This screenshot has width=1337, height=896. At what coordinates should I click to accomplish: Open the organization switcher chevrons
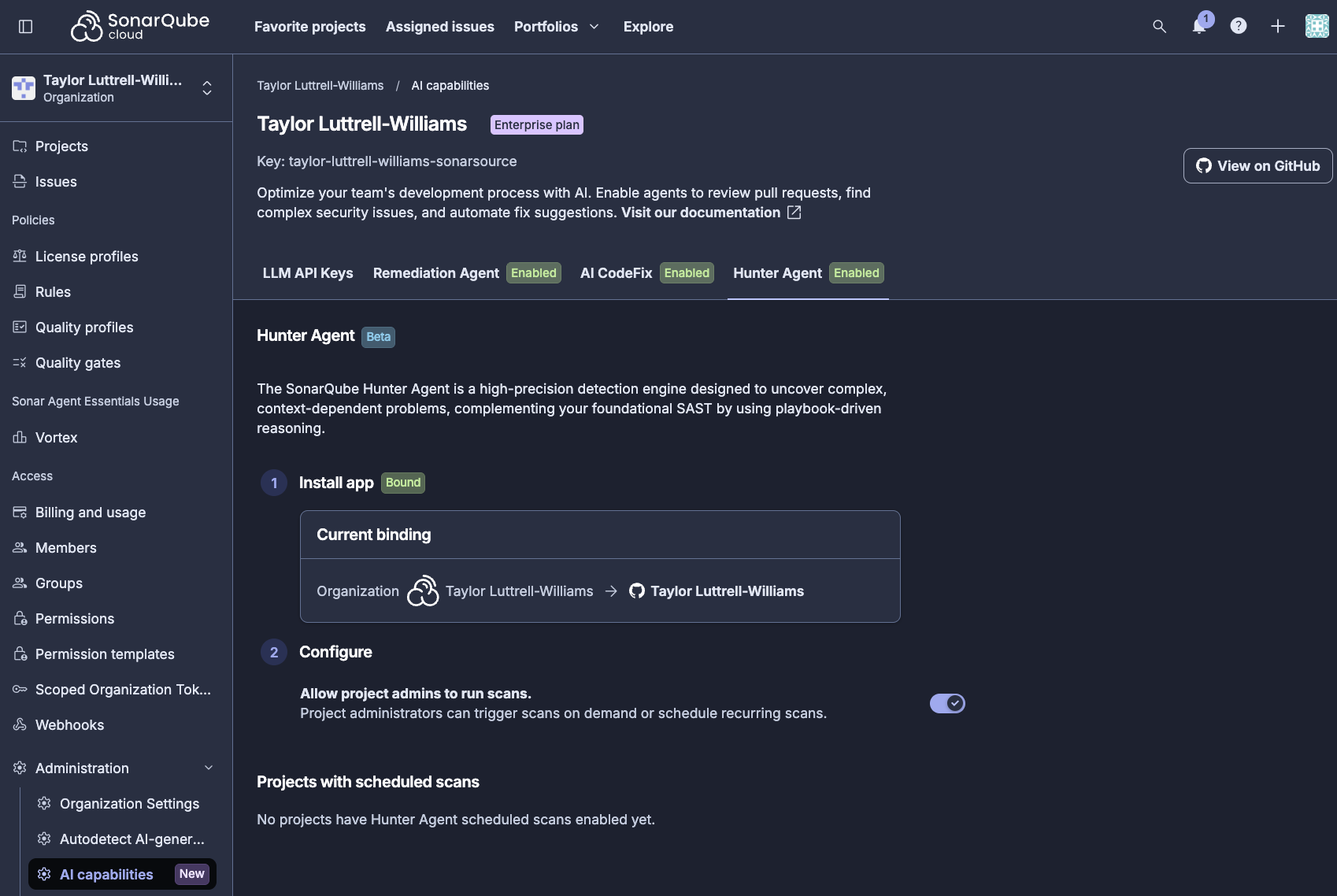207,88
